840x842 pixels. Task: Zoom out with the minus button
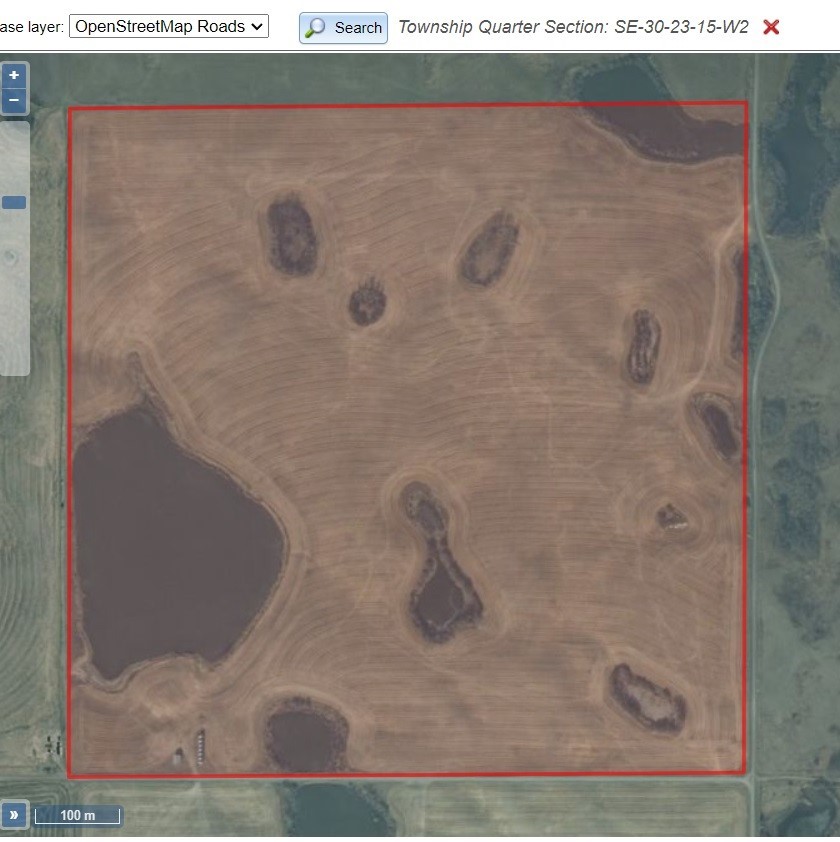pyautogui.click(x=14, y=100)
